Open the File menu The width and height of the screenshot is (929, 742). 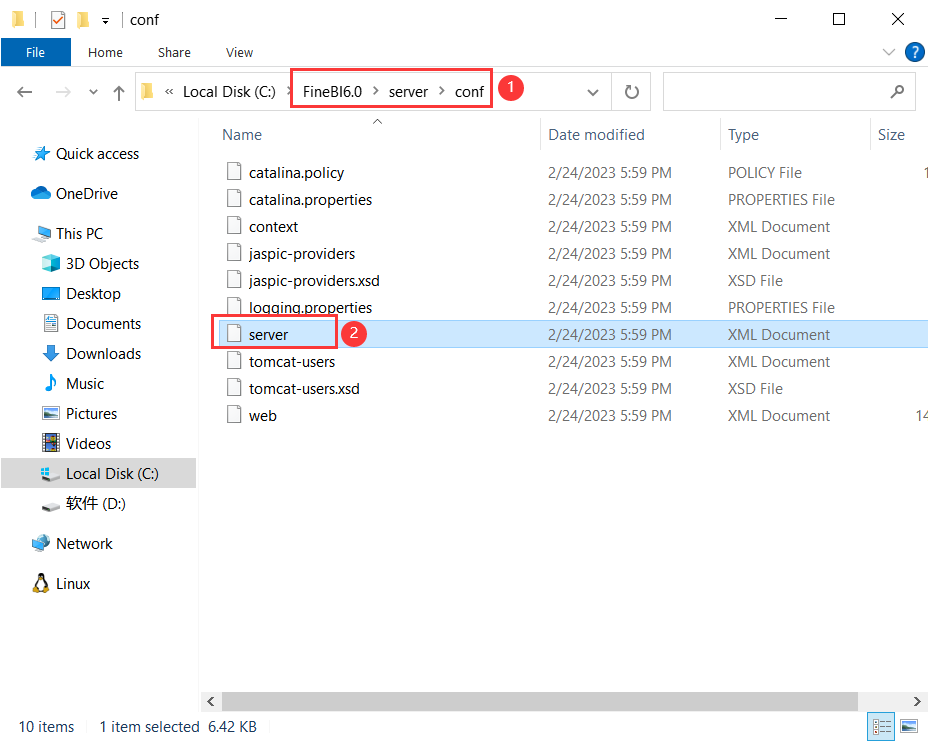(x=36, y=52)
